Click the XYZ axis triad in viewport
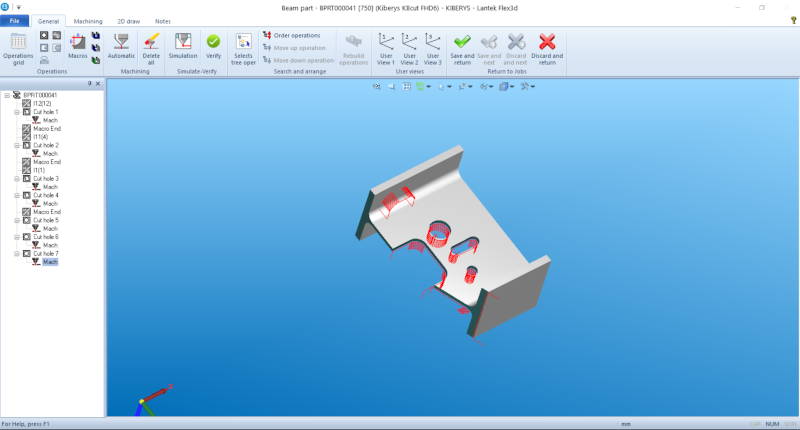Screen dimensions: 800x430 pyautogui.click(x=153, y=400)
